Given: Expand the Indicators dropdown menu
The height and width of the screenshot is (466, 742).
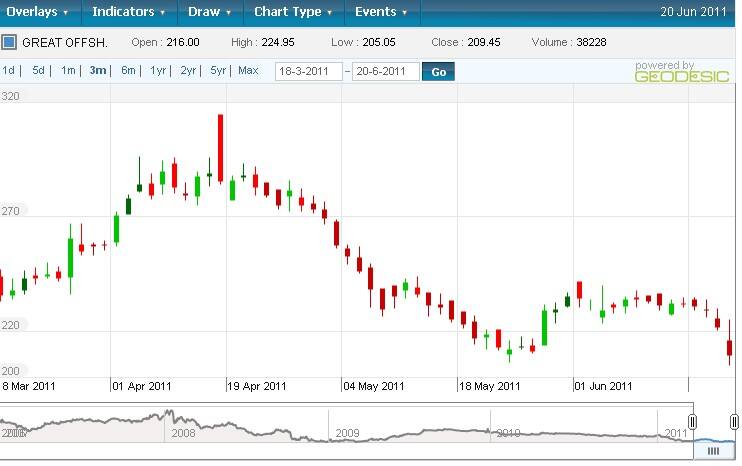Looking at the screenshot, I should pyautogui.click(x=130, y=12).
